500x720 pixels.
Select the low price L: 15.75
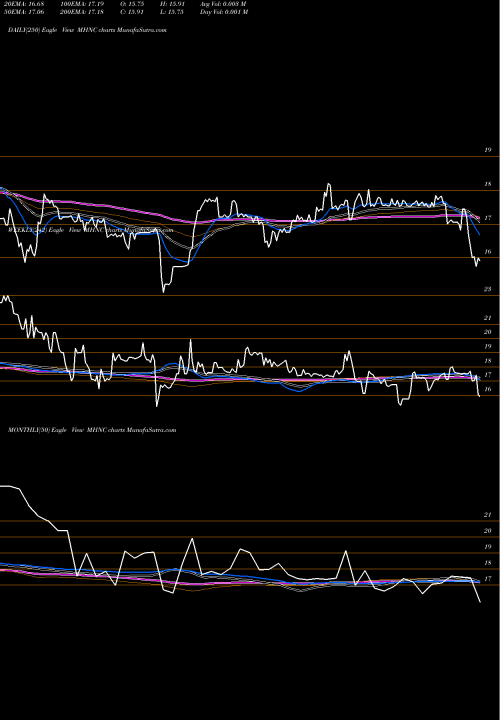click(172, 12)
